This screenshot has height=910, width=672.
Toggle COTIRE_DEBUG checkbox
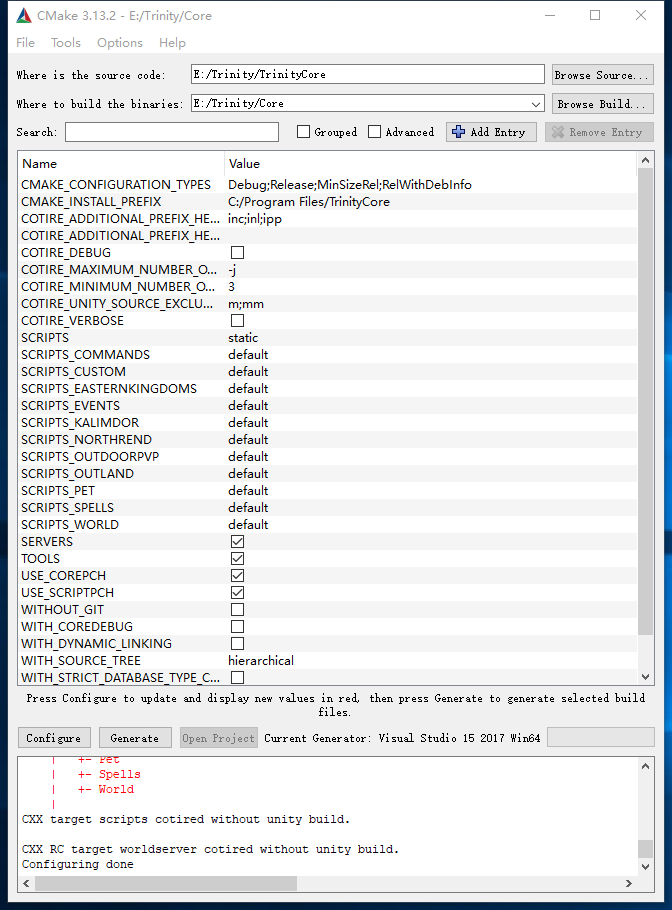click(x=237, y=252)
